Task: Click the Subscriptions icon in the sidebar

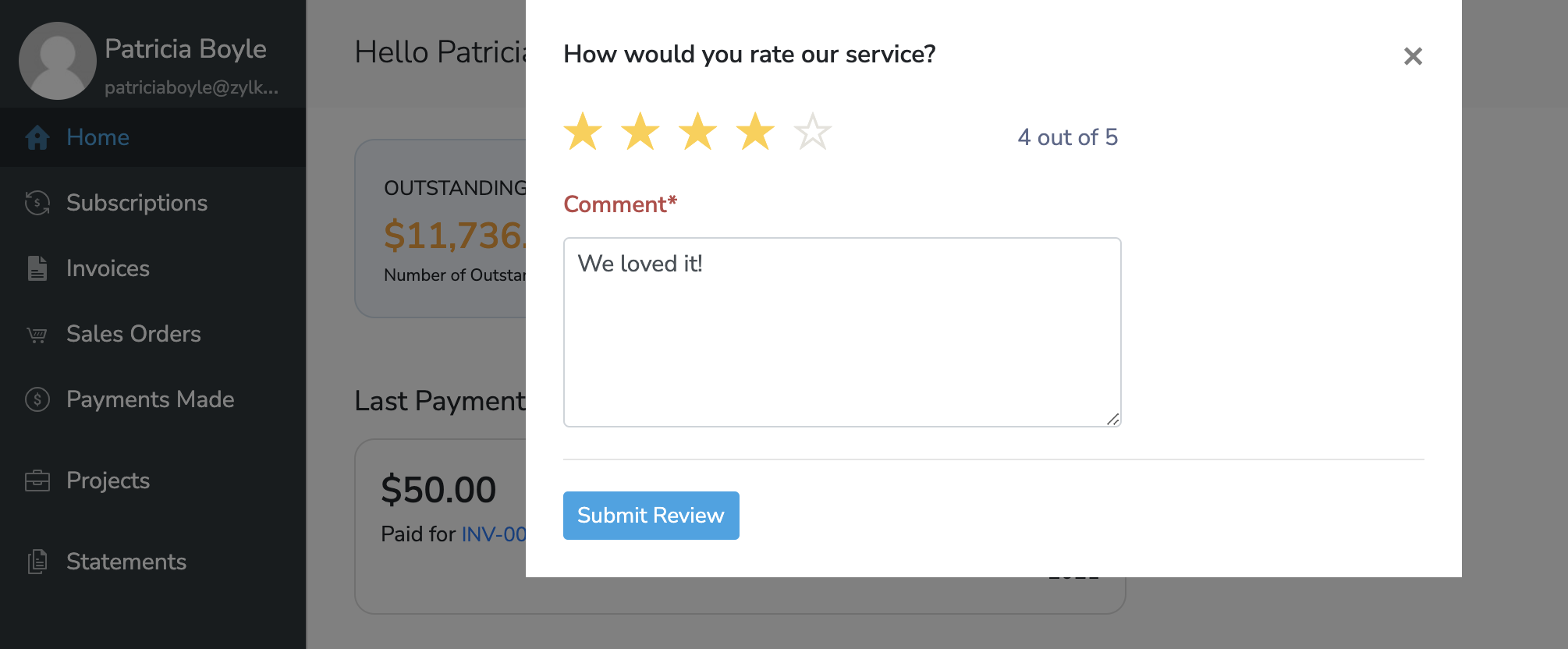Action: pyautogui.click(x=37, y=203)
